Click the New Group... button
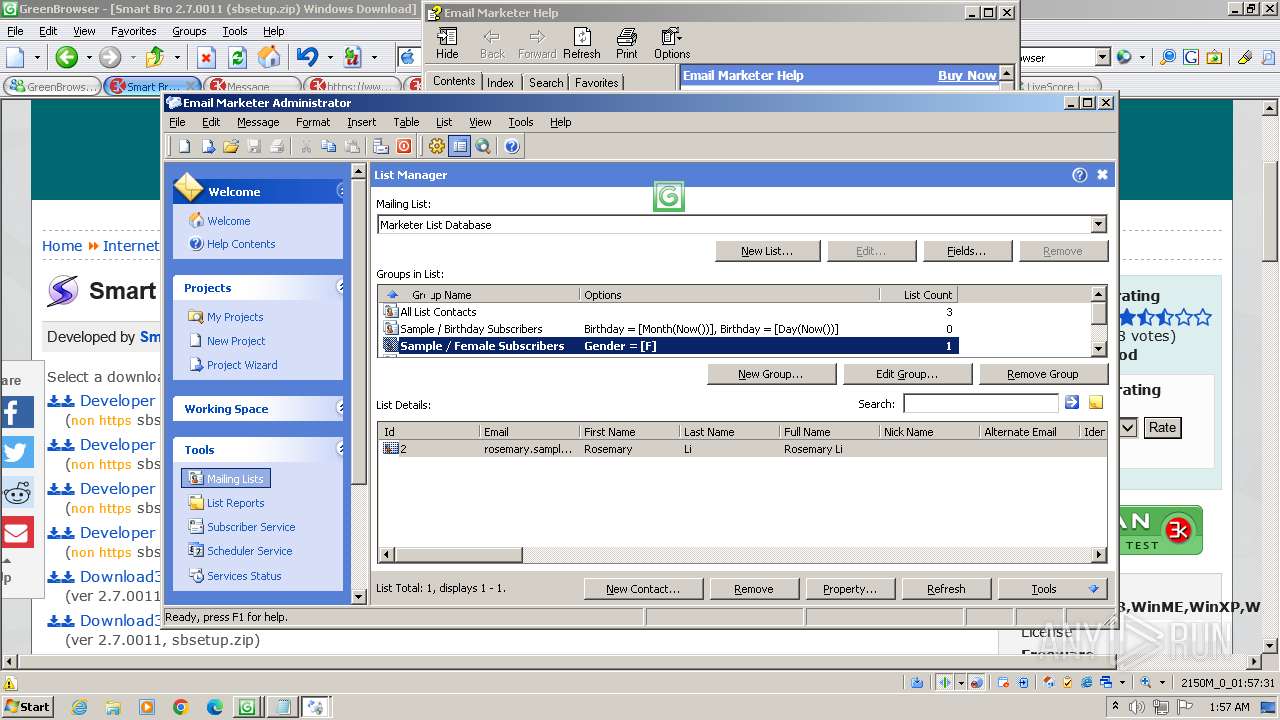 pos(770,374)
